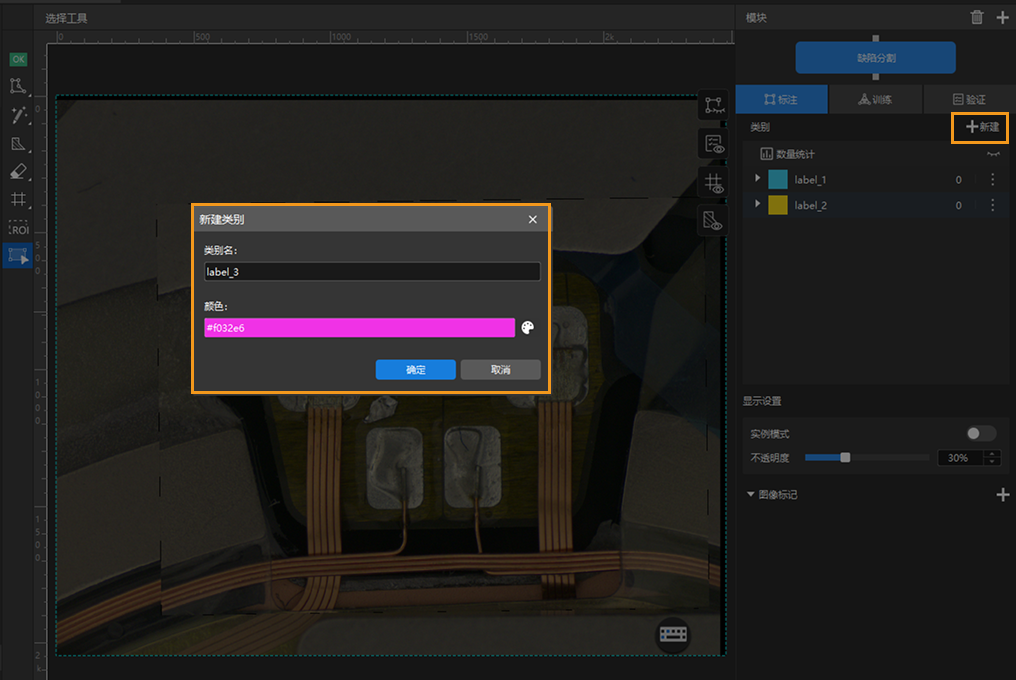Viewport: 1016px width, 680px height.
Task: Decrease opacity with the down stepper arrow
Action: pyautogui.click(x=993, y=462)
